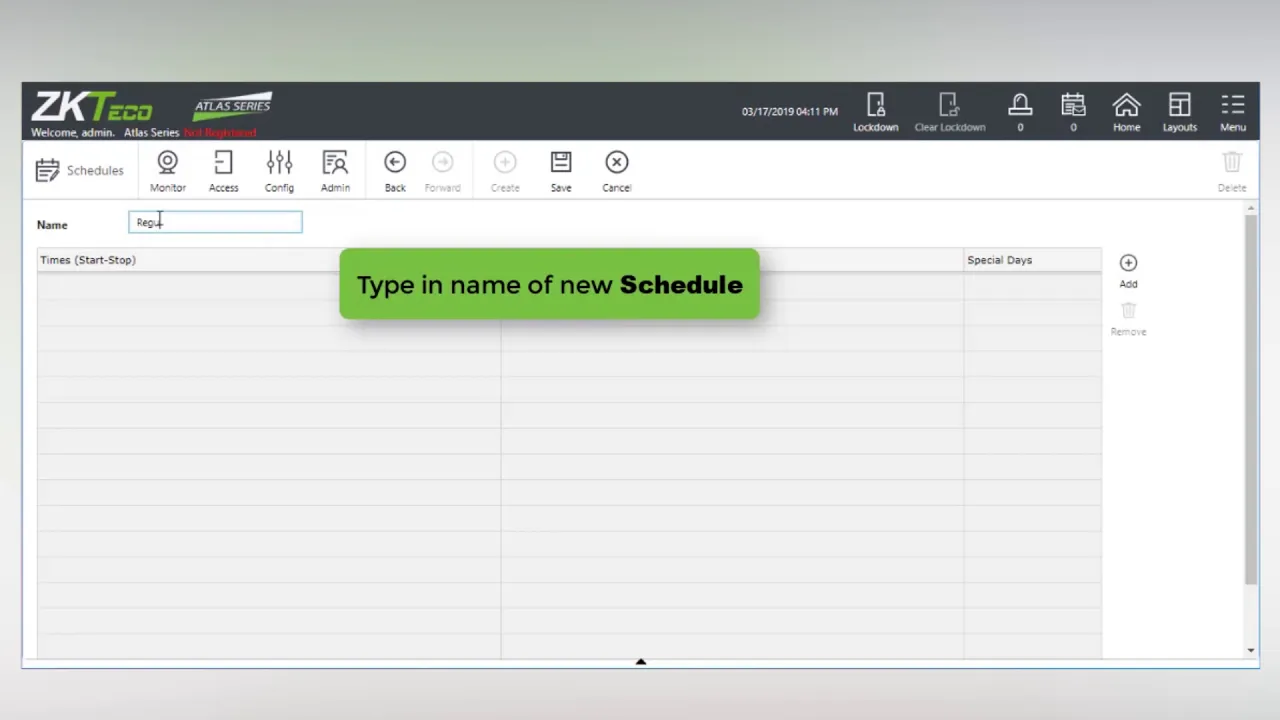
Task: Cancel schedule editing
Action: [x=616, y=170]
